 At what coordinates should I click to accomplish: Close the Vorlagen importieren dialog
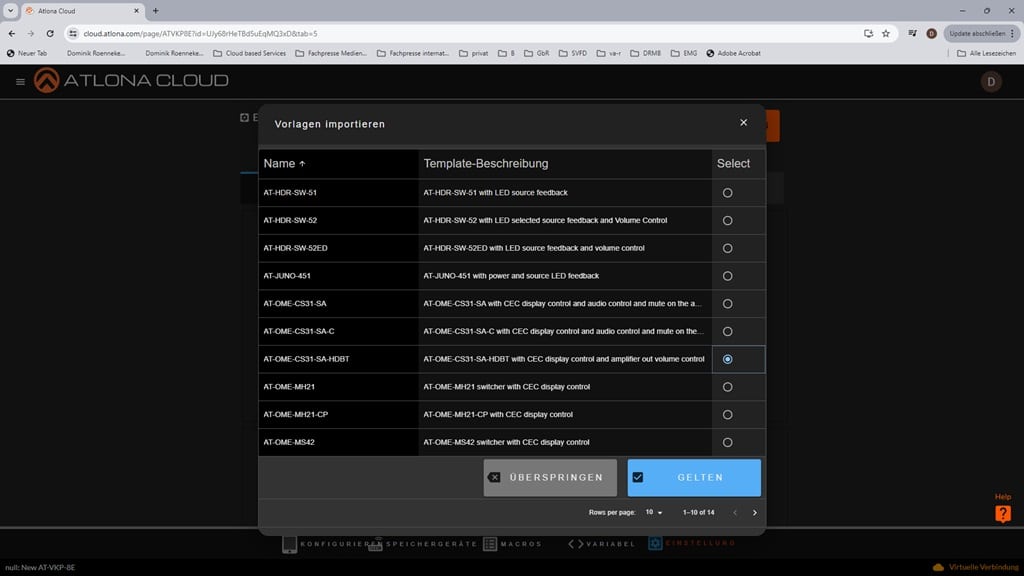pyautogui.click(x=743, y=123)
